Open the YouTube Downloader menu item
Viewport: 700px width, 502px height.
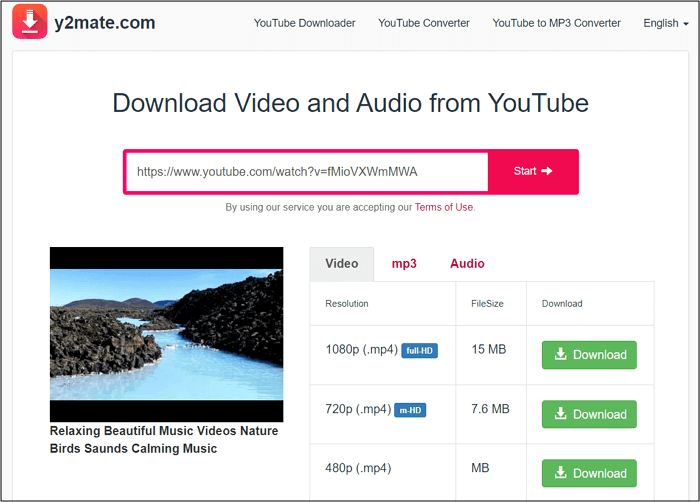tap(304, 23)
